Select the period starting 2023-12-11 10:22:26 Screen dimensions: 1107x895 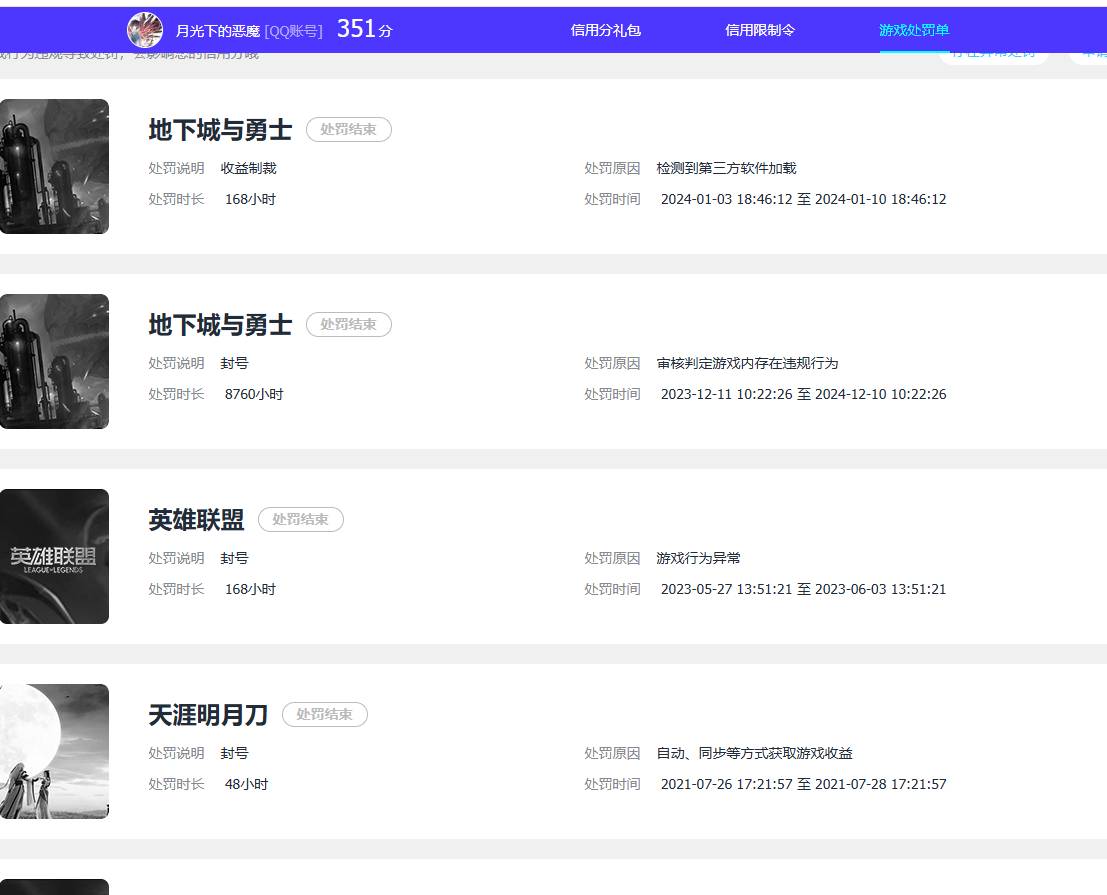tap(803, 394)
